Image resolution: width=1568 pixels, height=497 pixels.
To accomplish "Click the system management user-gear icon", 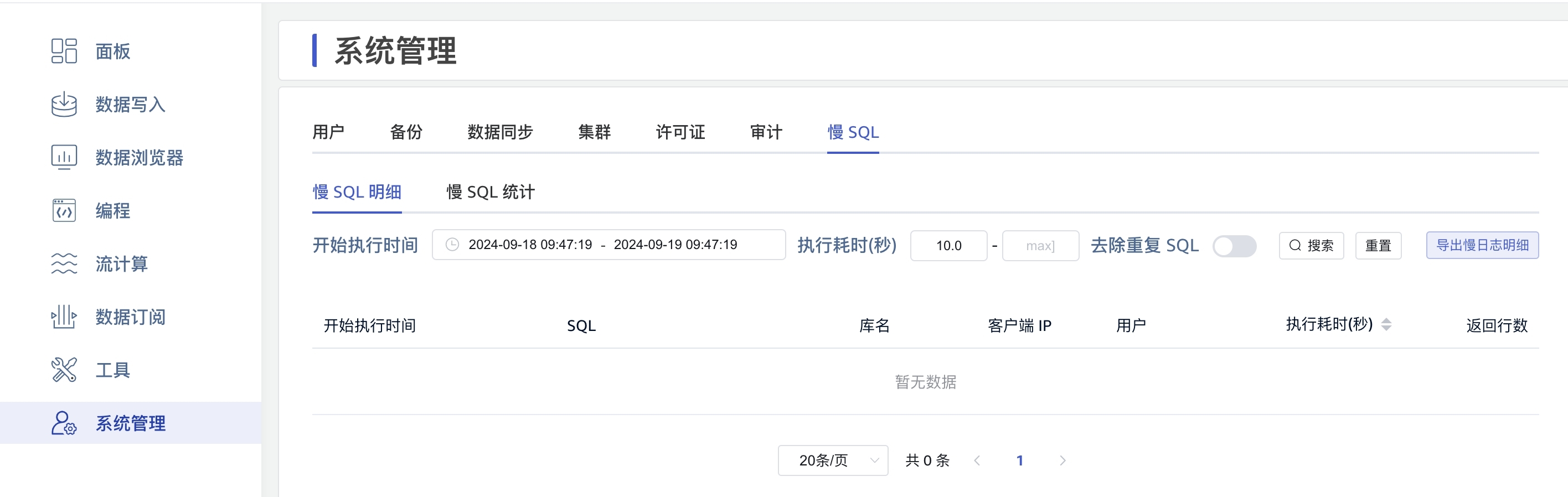I will pyautogui.click(x=64, y=423).
